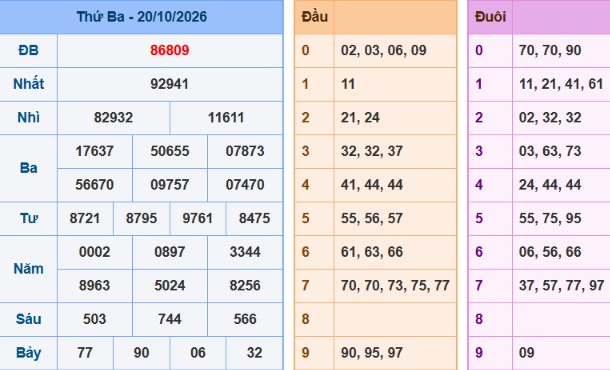Click Năm prize number 8963

95,285
